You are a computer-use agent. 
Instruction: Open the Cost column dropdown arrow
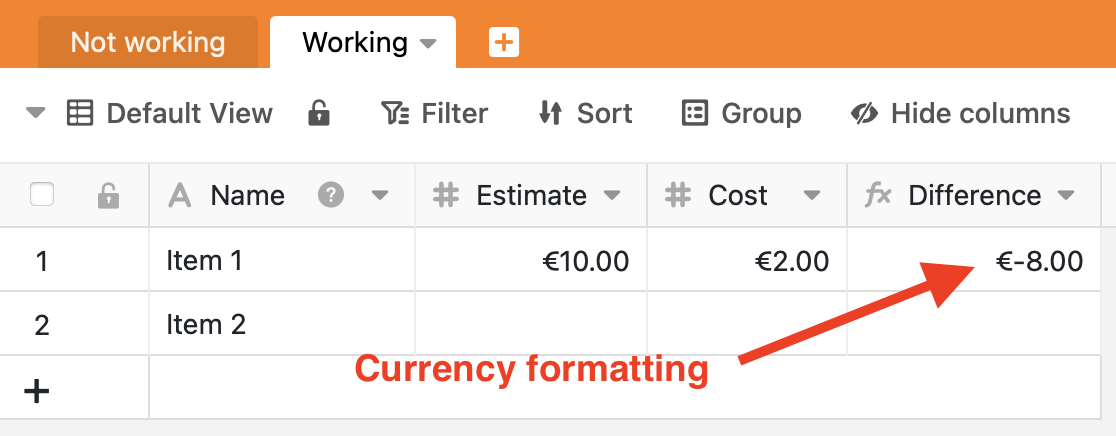click(812, 195)
